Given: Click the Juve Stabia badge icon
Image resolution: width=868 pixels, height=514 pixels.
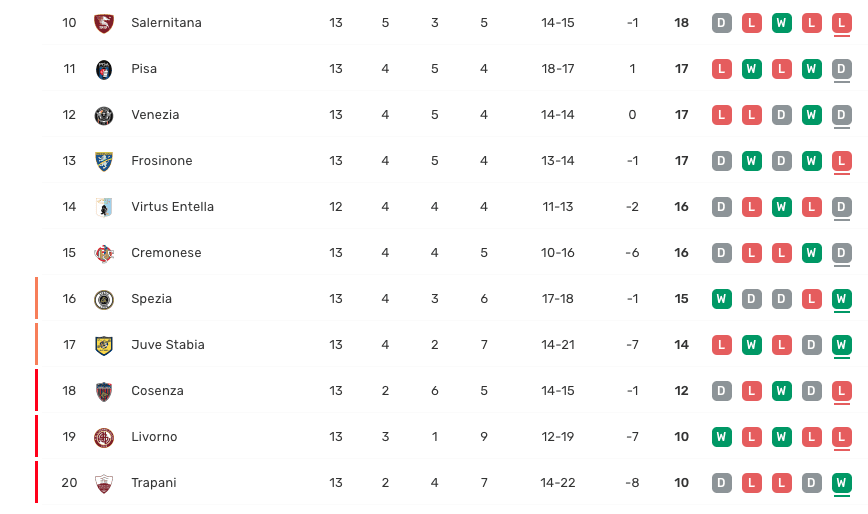Looking at the screenshot, I should (104, 345).
